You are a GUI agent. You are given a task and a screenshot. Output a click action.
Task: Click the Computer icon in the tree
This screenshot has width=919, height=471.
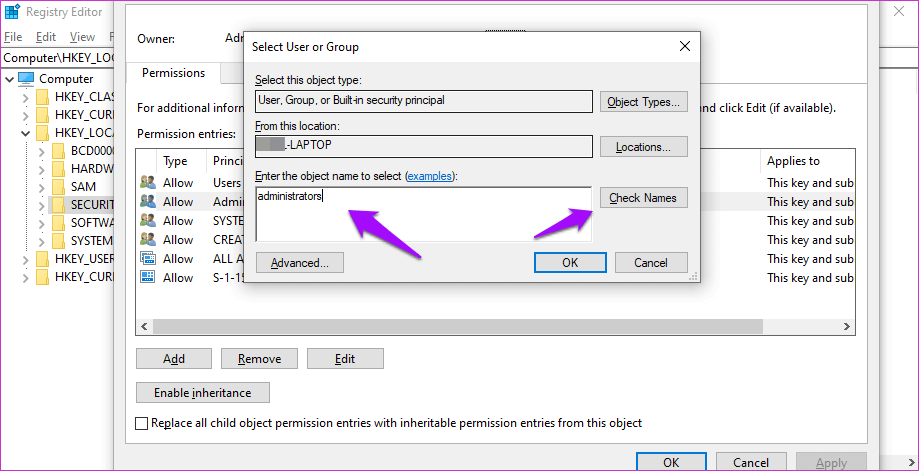26,79
